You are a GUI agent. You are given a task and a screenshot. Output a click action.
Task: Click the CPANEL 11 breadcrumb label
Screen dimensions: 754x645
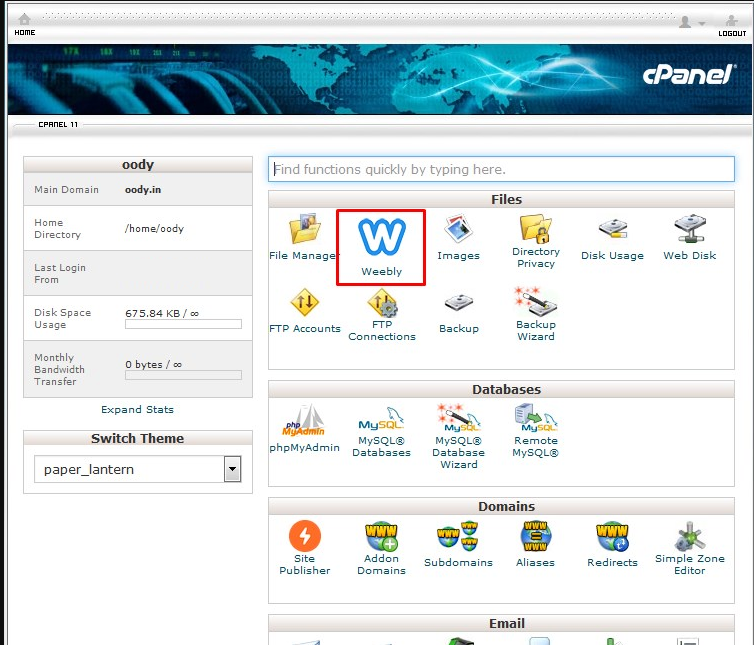[58, 124]
